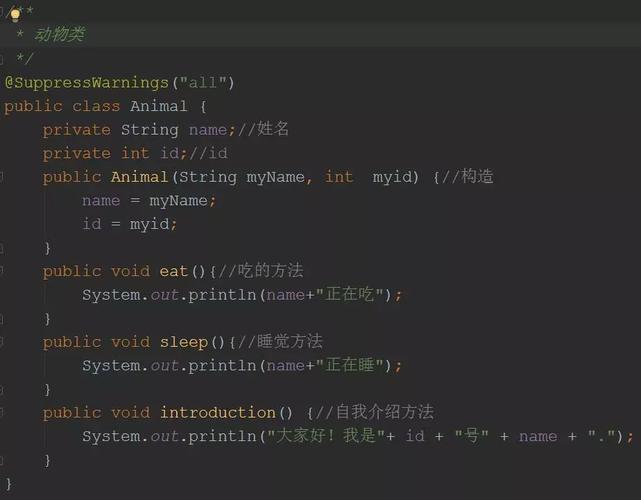Viewport: 641px width, 500px height.
Task: Click 'out' in the sleep method body
Action: [165, 365]
